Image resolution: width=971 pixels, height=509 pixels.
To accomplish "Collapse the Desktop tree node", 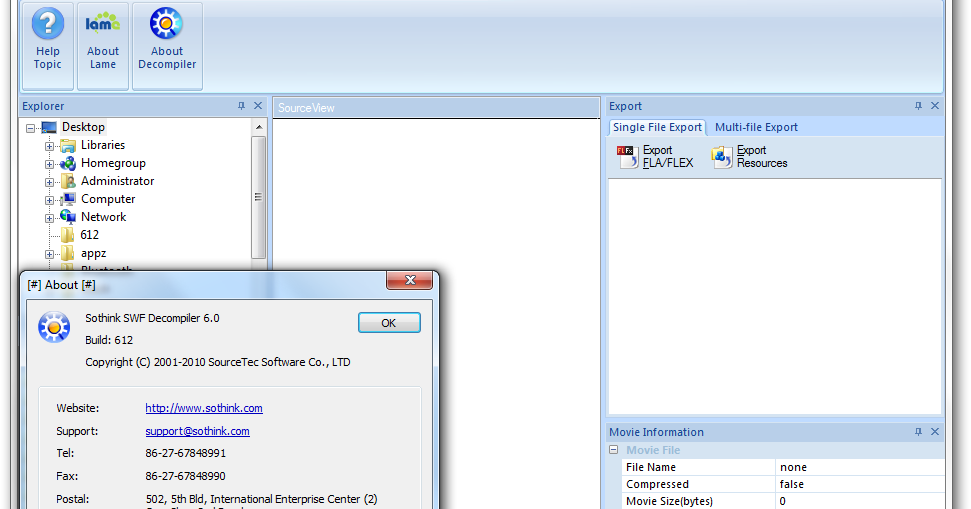I will point(30,128).
